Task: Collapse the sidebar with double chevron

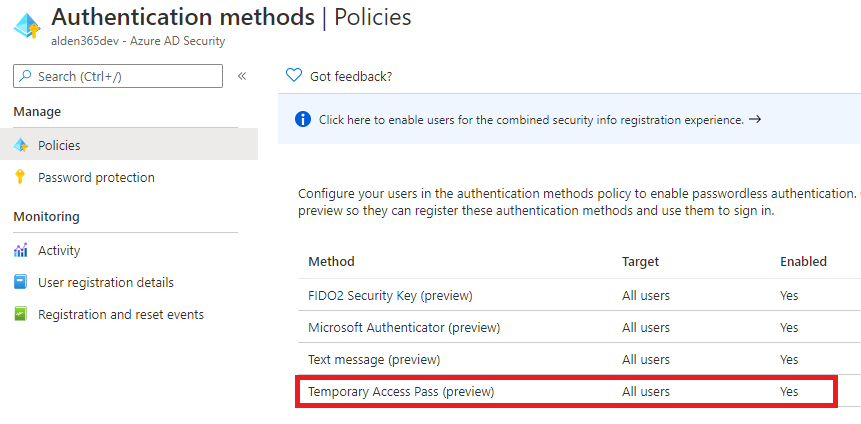Action: click(242, 76)
